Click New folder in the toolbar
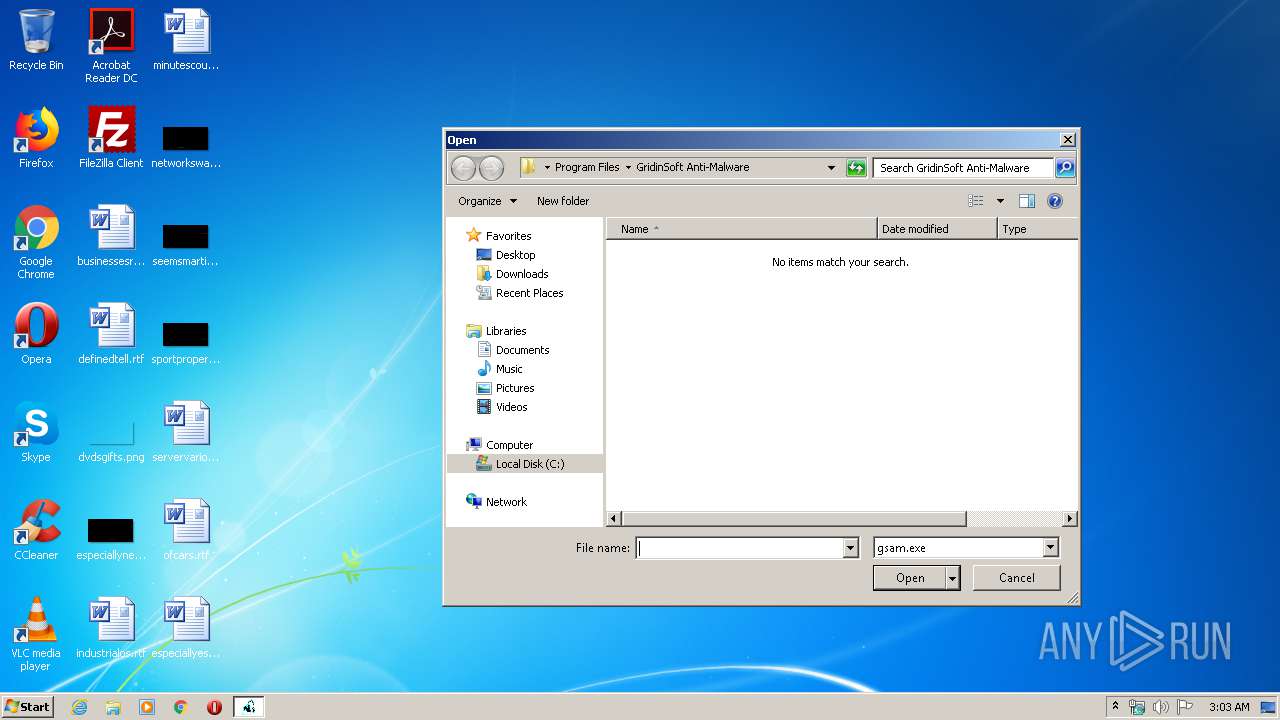The width and height of the screenshot is (1280, 720). point(563,201)
